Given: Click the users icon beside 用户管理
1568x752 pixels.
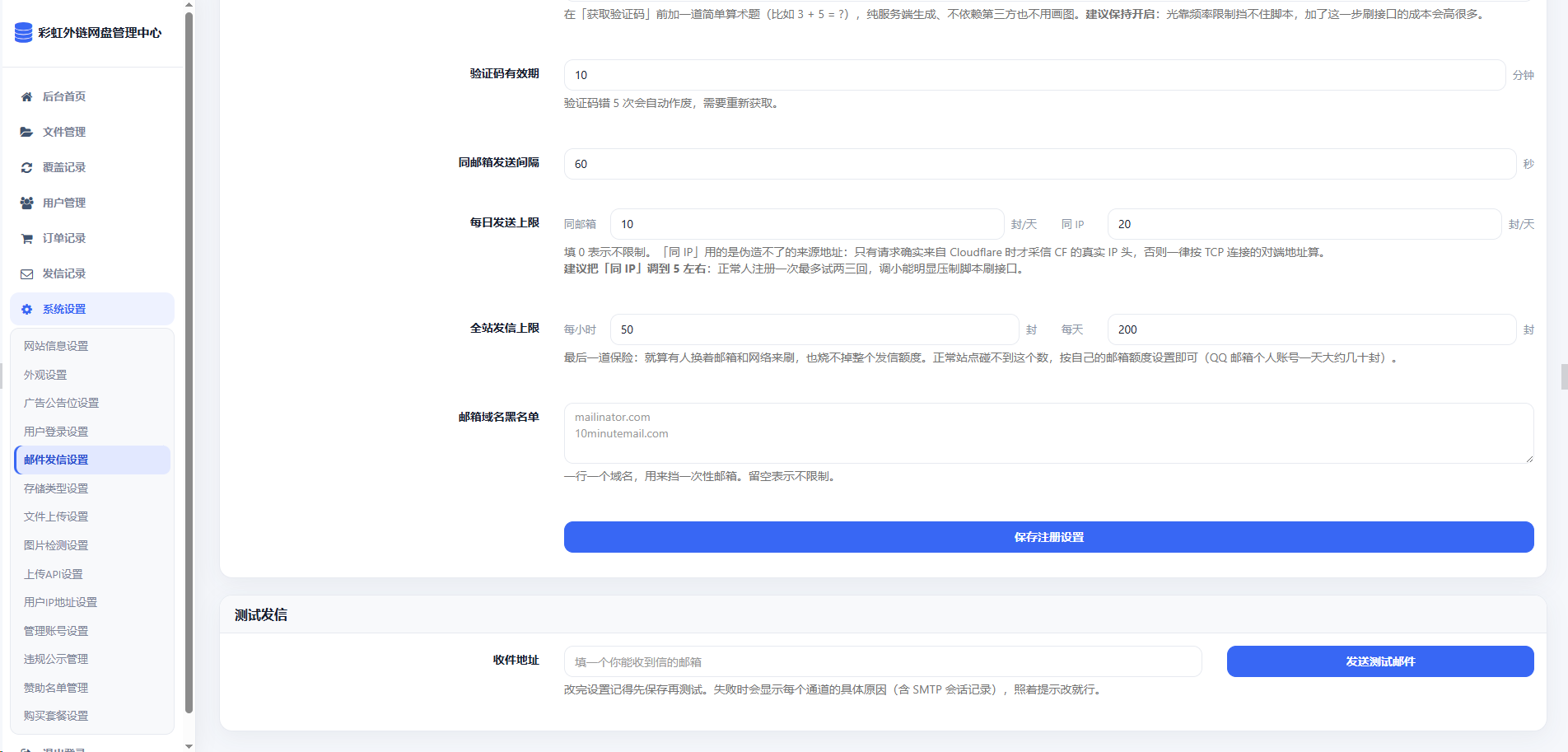Looking at the screenshot, I should click(26, 203).
